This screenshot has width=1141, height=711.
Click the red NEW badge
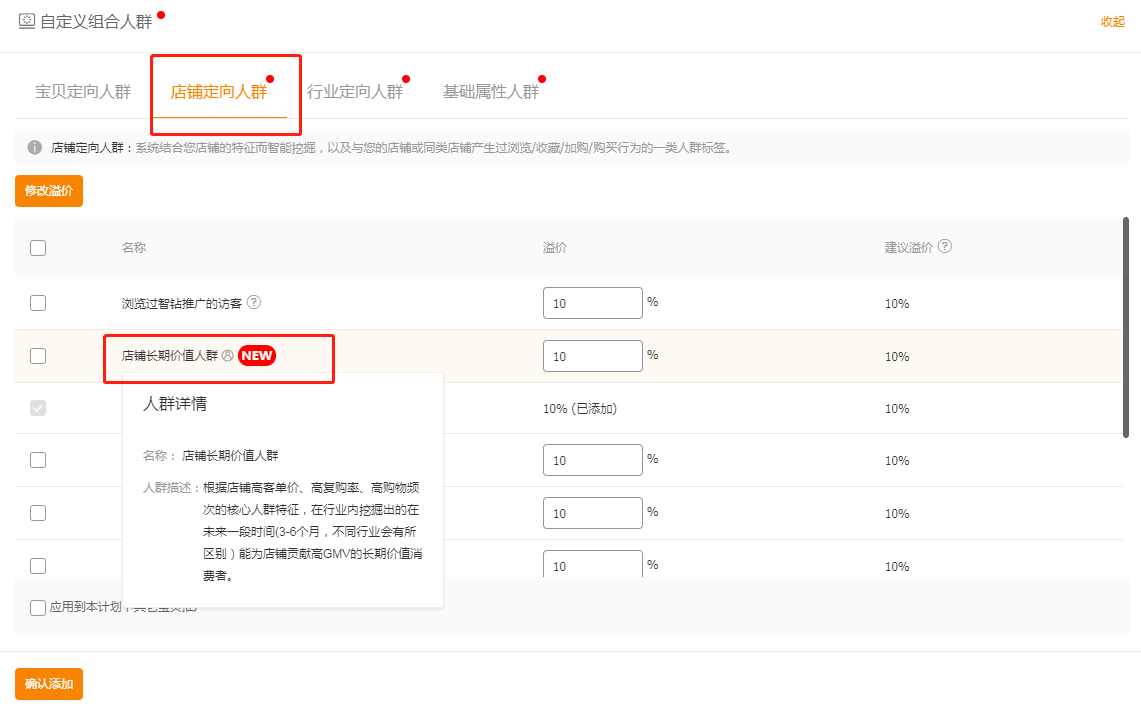click(x=257, y=355)
